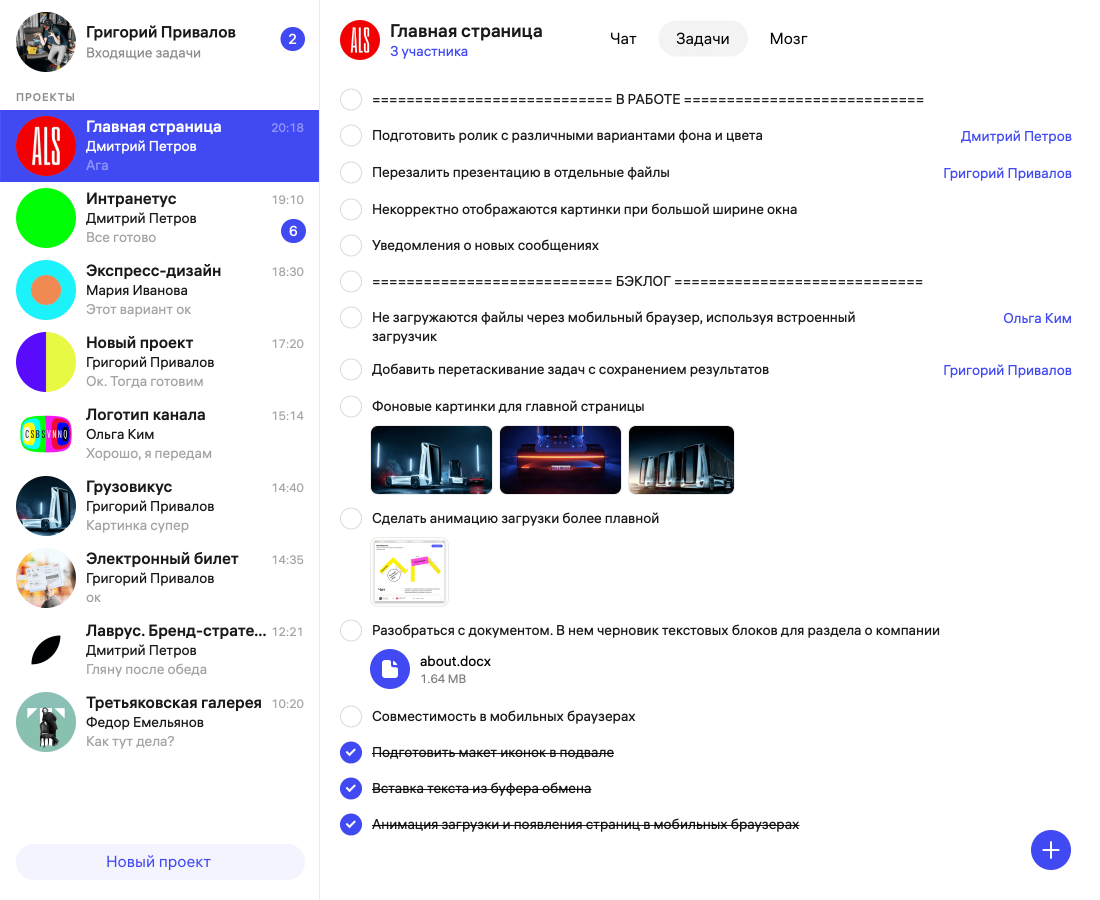This screenshot has width=1100, height=900.
Task: Open Третьяковская галерея avatar
Action: [x=46, y=722]
